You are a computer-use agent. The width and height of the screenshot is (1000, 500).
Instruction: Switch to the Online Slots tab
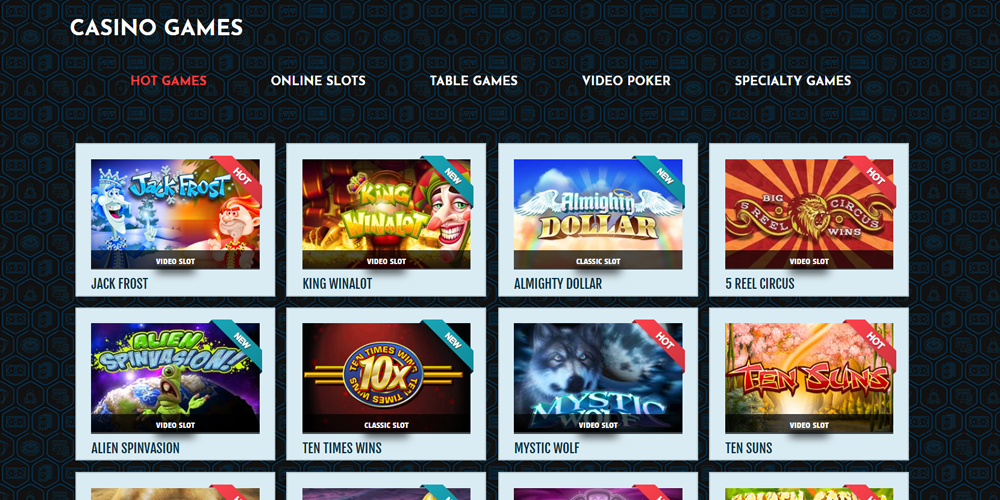pyautogui.click(x=318, y=81)
